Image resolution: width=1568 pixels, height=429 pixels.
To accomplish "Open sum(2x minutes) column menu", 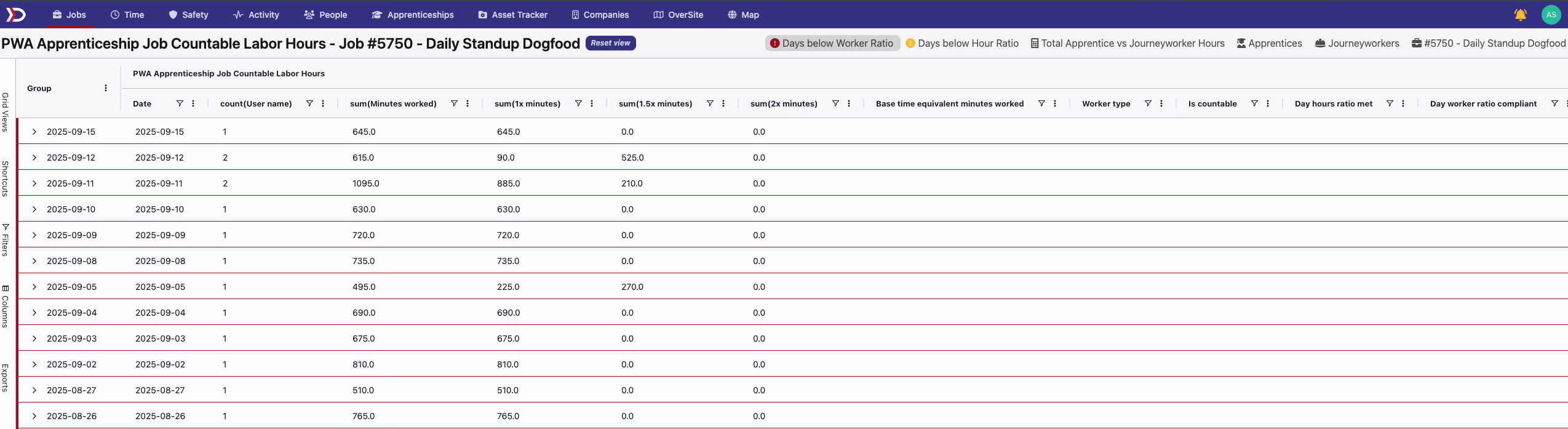I will [x=849, y=103].
